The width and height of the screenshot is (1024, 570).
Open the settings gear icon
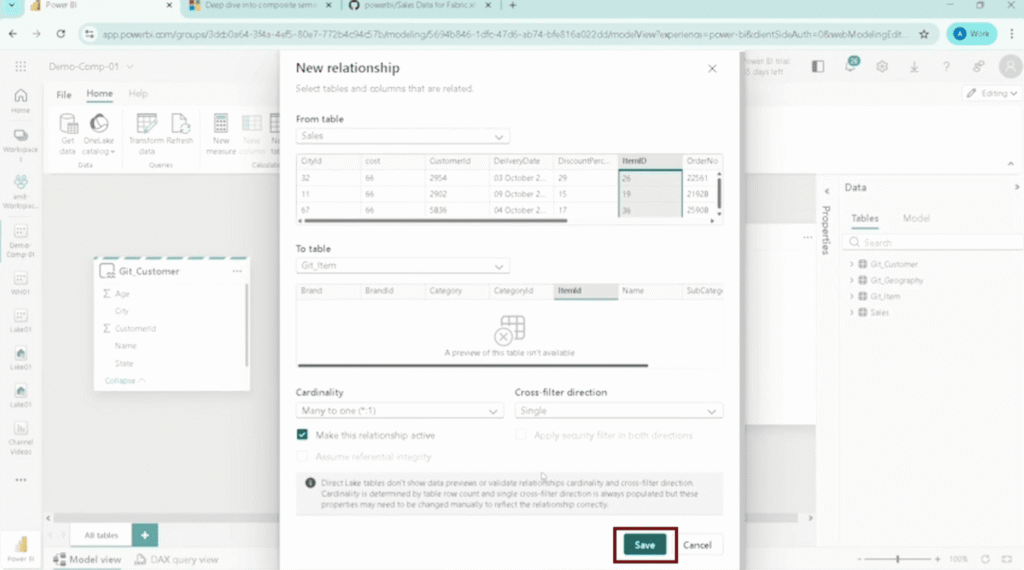pos(882,67)
